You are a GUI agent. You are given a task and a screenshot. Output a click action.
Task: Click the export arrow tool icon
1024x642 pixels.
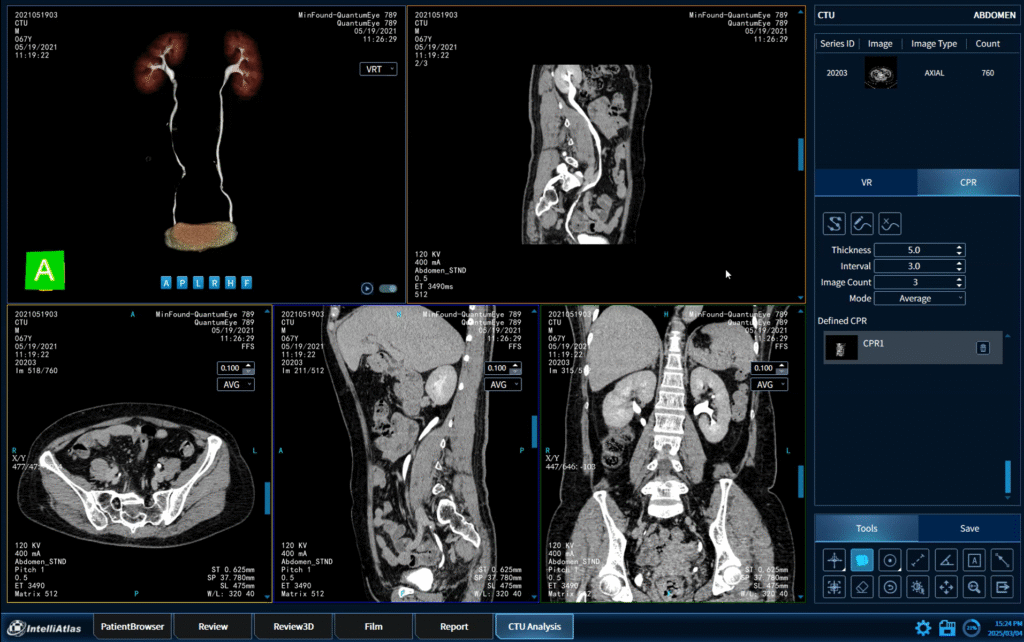click(x=1002, y=587)
